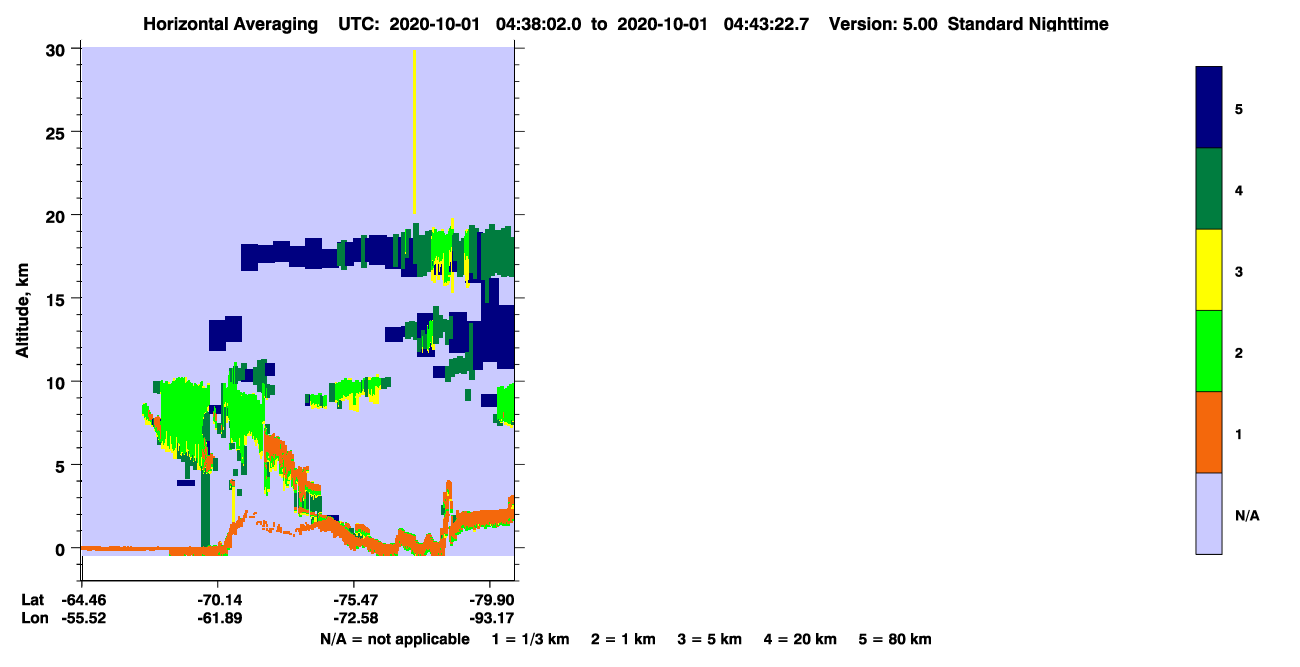Click the altitude tick label 10
This screenshot has width=1300, height=667.
point(58,382)
